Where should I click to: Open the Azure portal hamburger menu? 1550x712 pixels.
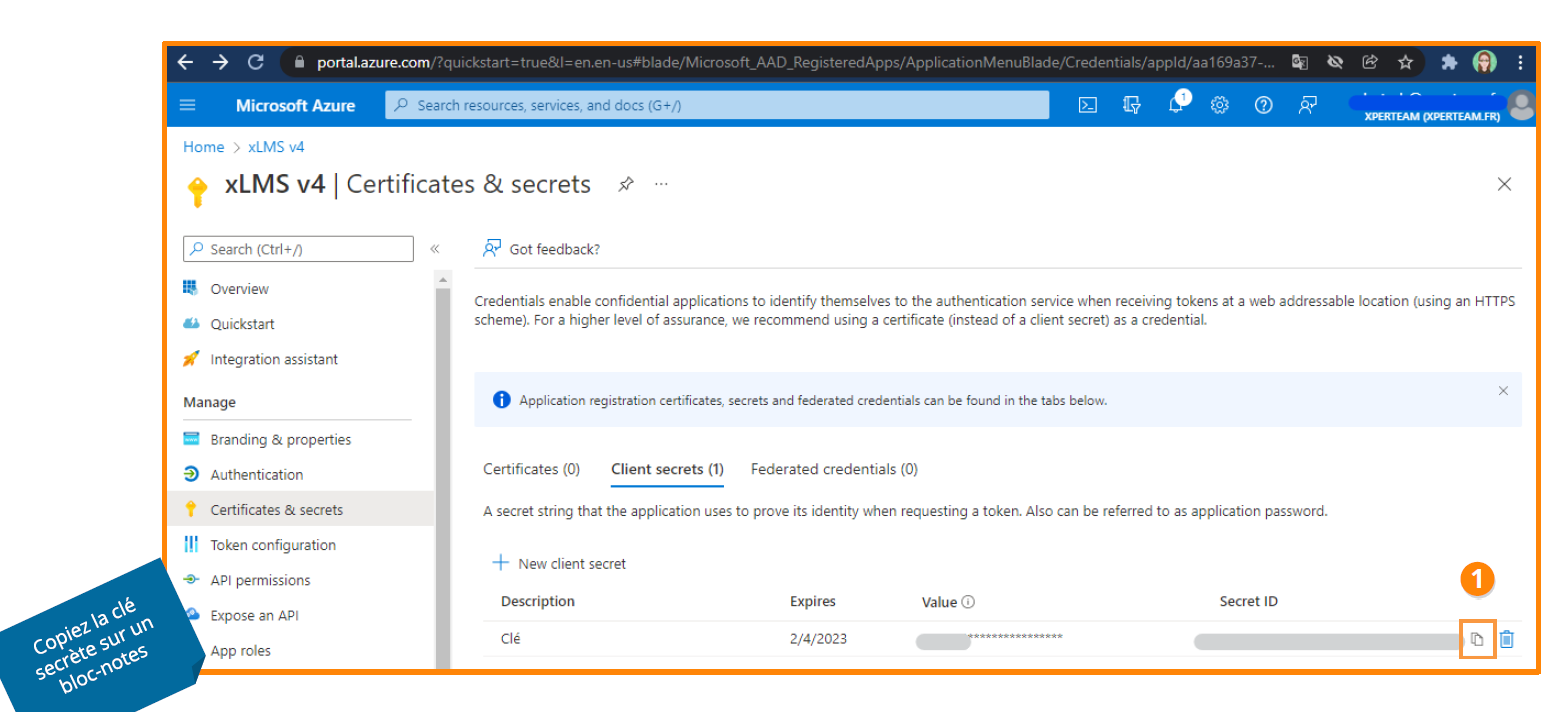click(x=188, y=105)
